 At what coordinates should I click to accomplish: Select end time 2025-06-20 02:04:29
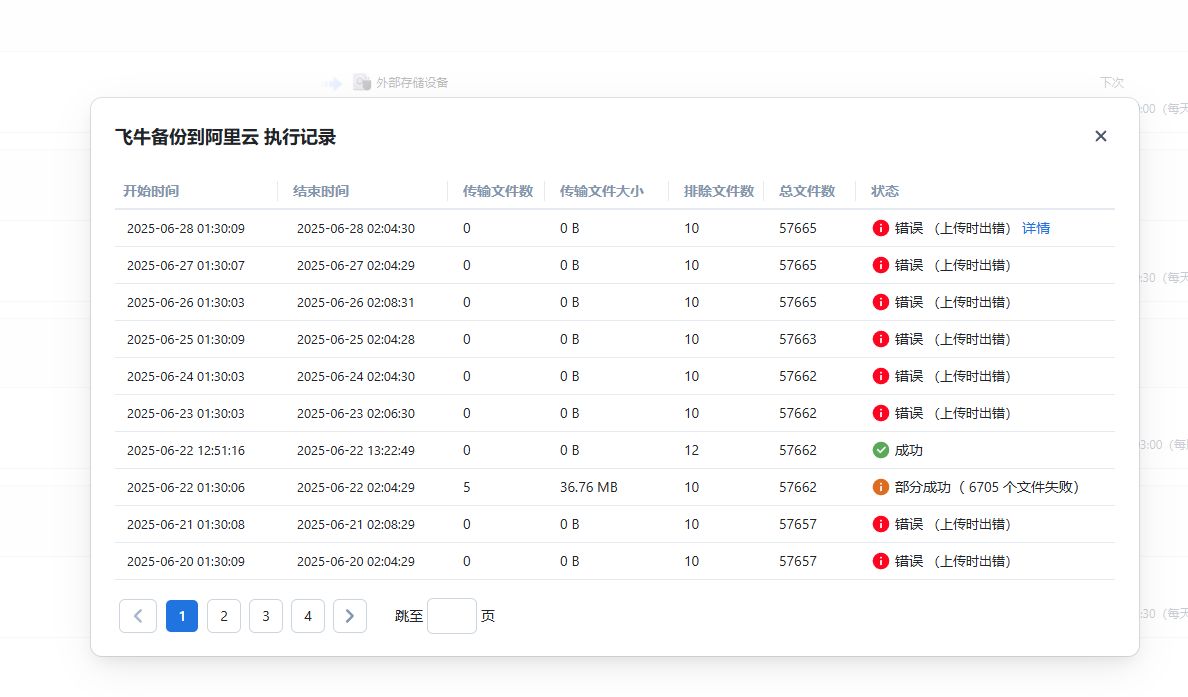tap(355, 561)
